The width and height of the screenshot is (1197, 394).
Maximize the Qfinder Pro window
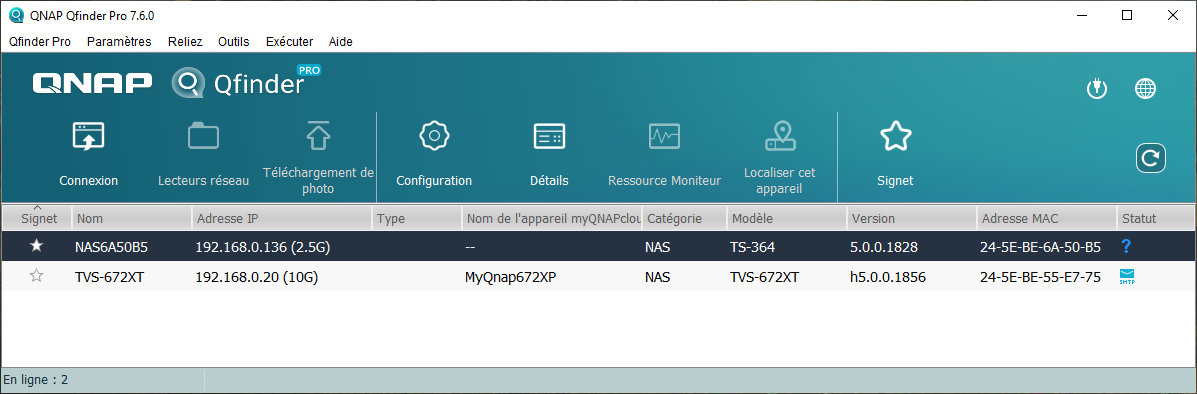tap(1127, 15)
